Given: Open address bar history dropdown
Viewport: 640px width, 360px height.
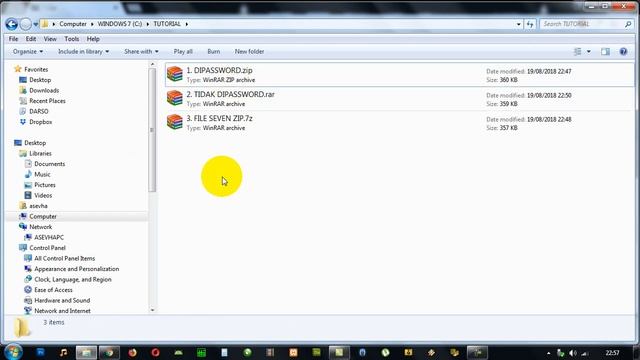Looking at the screenshot, I should point(518,24).
